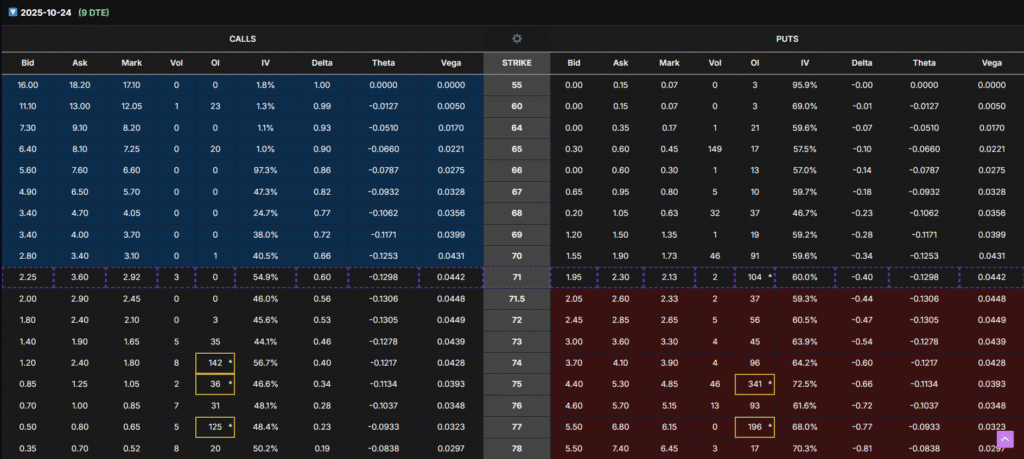This screenshot has width=1024, height=459.
Task: Sort puts by the Theta column header
Action: [923, 63]
